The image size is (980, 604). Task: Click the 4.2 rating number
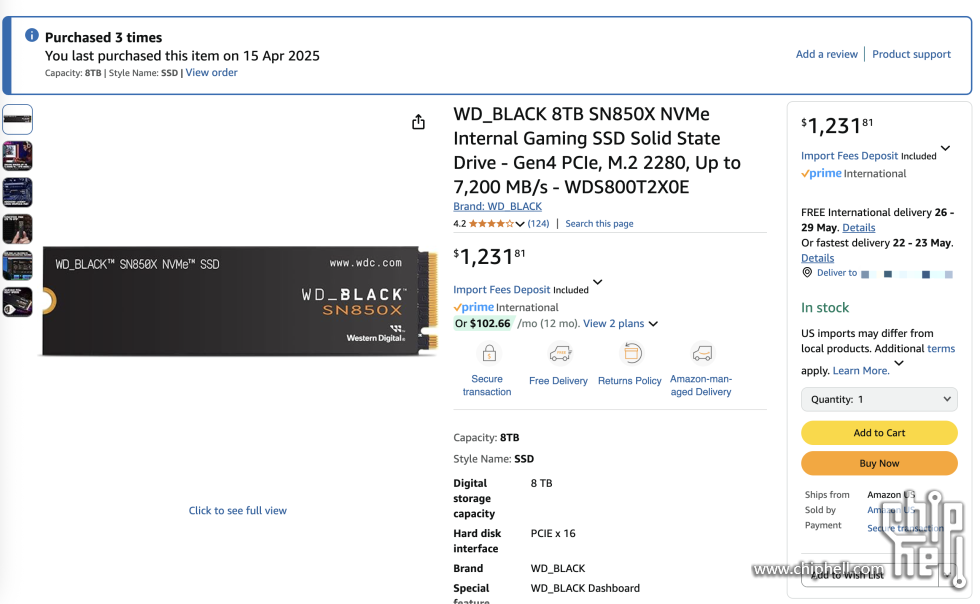point(459,223)
